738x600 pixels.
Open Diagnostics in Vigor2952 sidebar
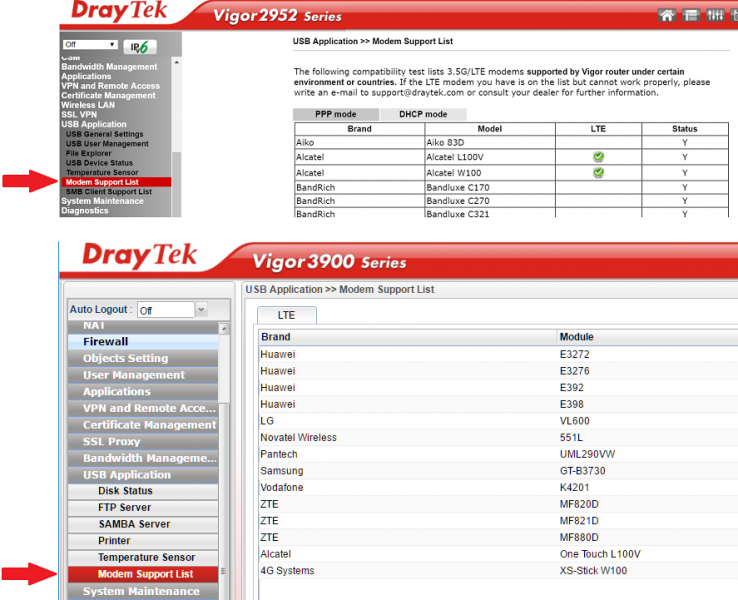pyautogui.click(x=85, y=210)
